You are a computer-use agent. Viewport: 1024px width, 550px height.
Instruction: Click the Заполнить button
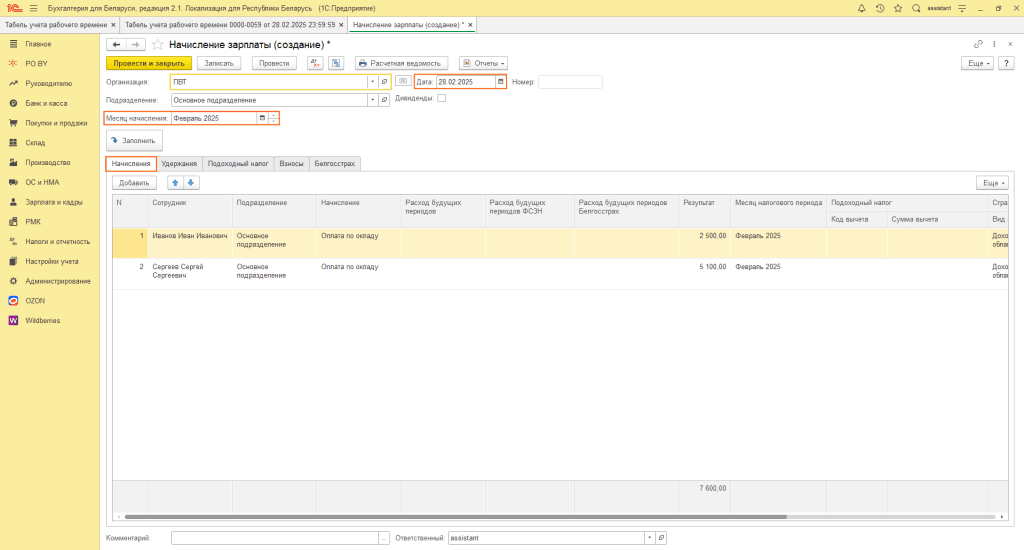135,140
